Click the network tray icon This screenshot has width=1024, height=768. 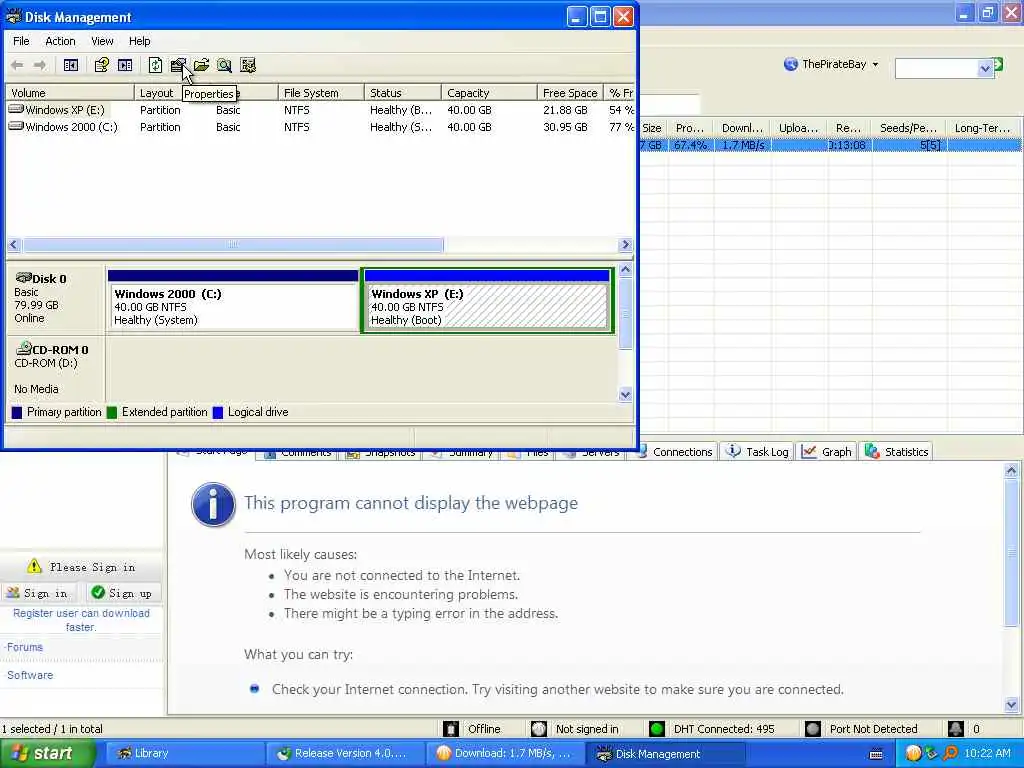click(931, 754)
